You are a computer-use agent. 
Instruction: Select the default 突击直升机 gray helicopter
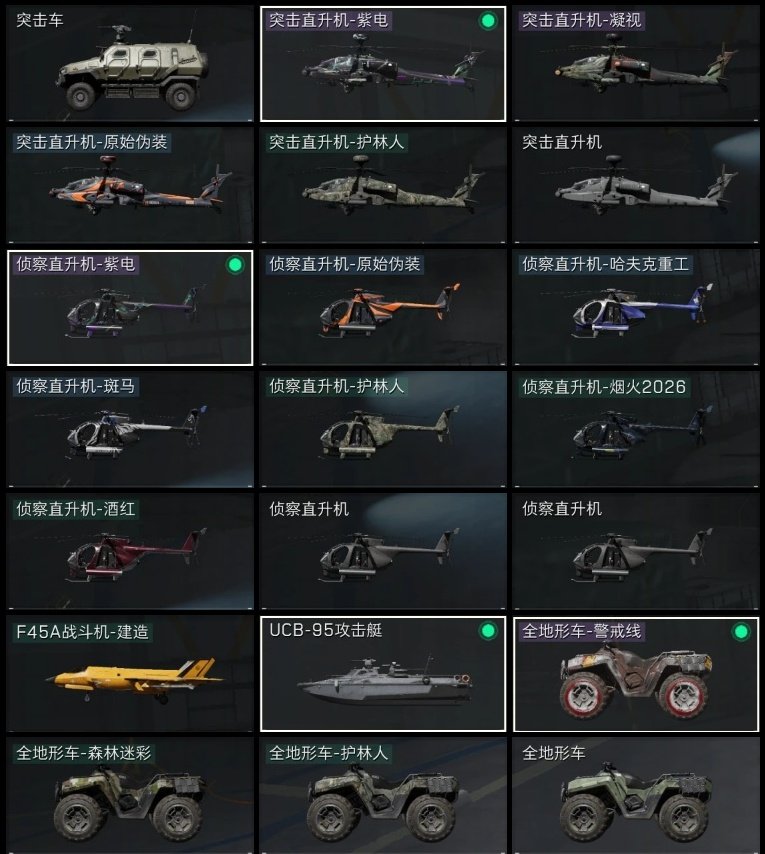point(636,185)
